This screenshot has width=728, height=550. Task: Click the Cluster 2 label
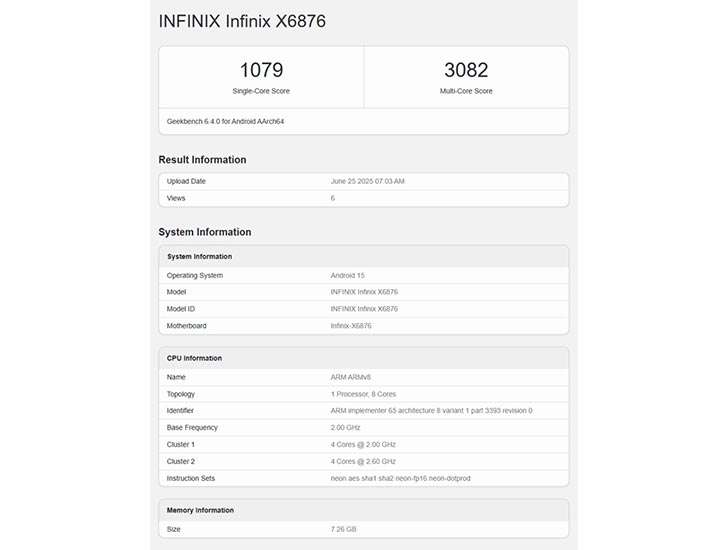(181, 461)
